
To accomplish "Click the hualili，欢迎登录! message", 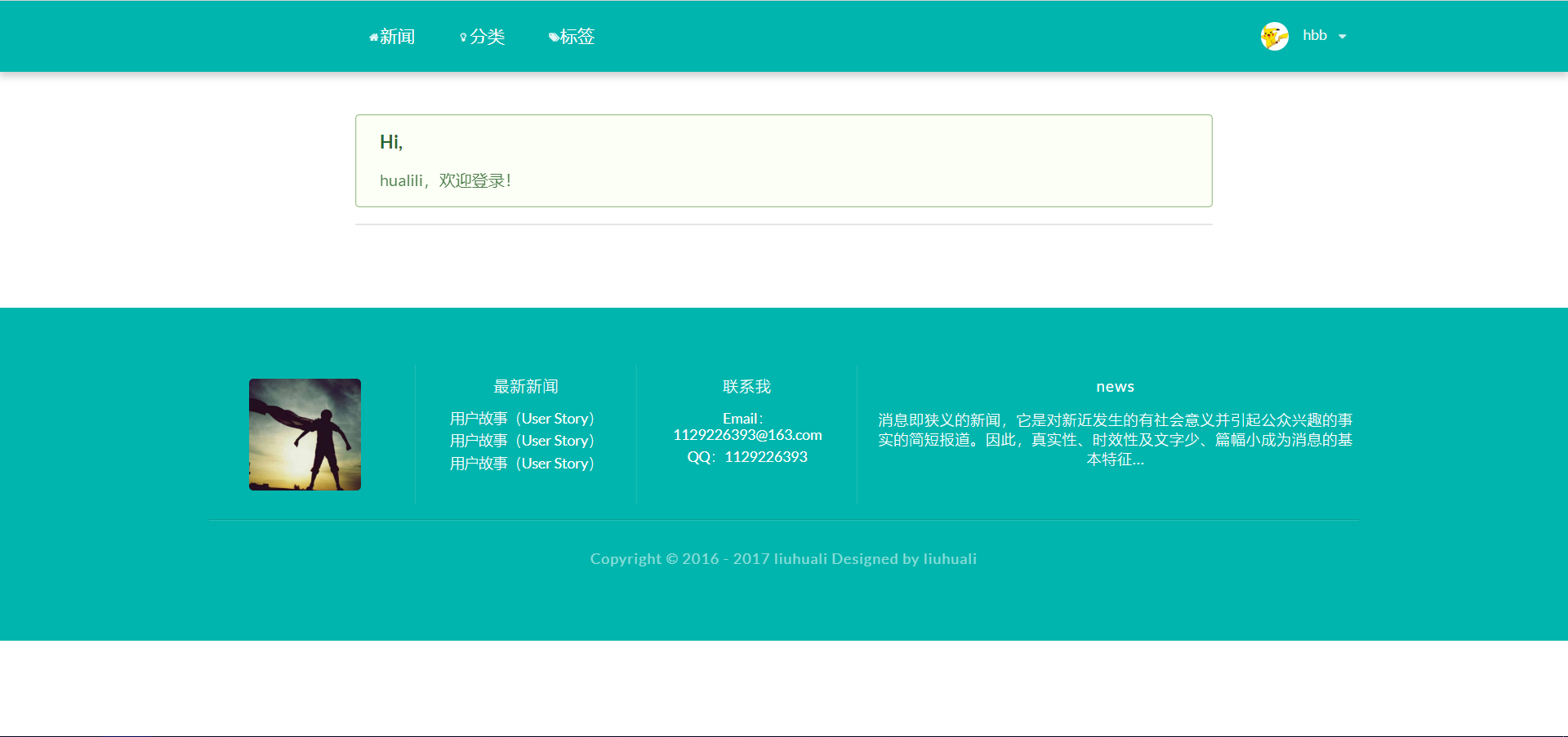I will (x=445, y=180).
